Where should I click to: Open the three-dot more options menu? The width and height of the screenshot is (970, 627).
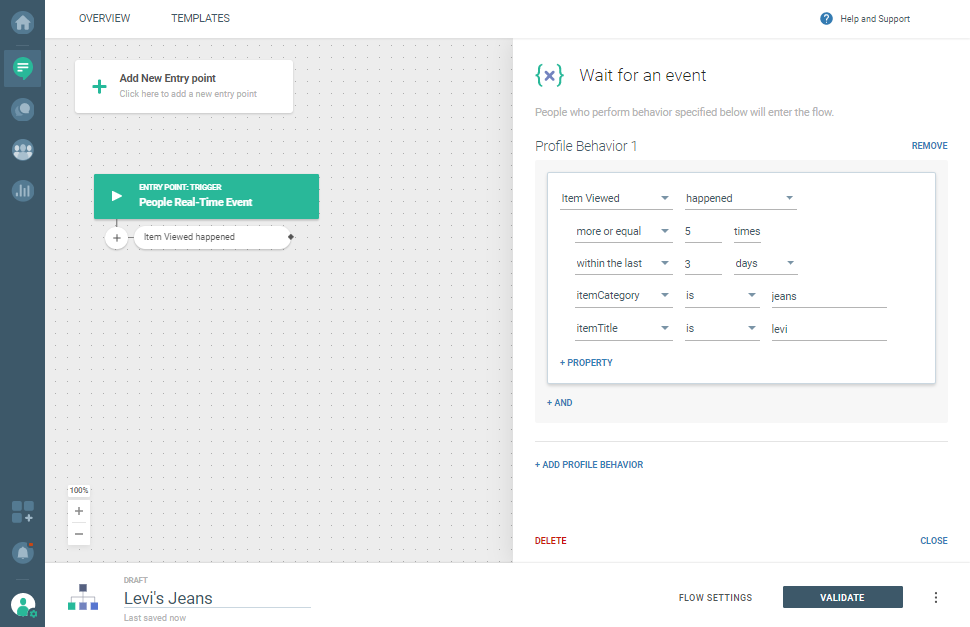[936, 598]
